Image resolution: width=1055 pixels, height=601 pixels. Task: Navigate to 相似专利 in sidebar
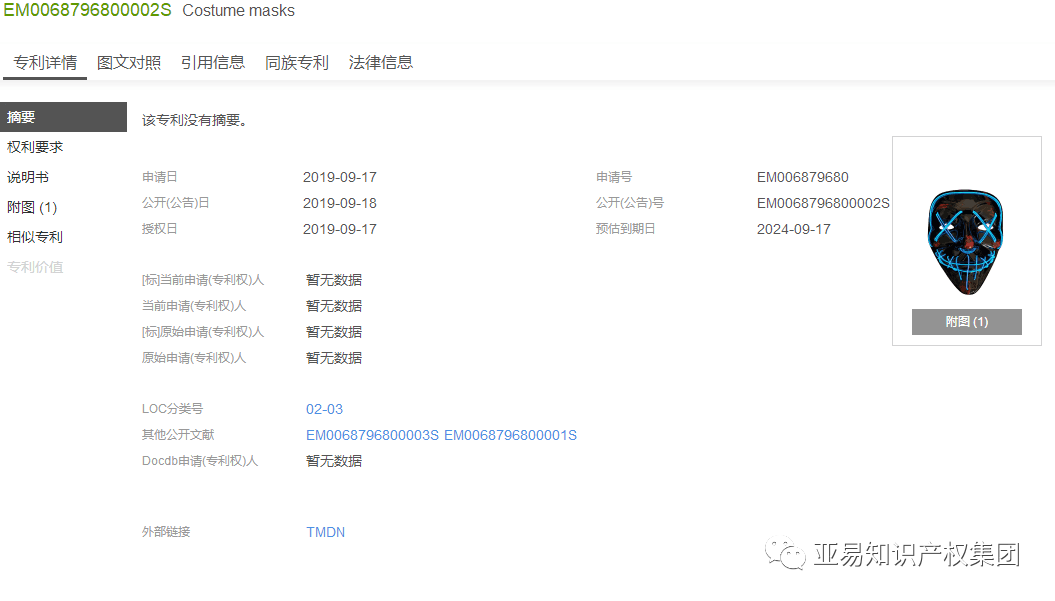point(35,237)
